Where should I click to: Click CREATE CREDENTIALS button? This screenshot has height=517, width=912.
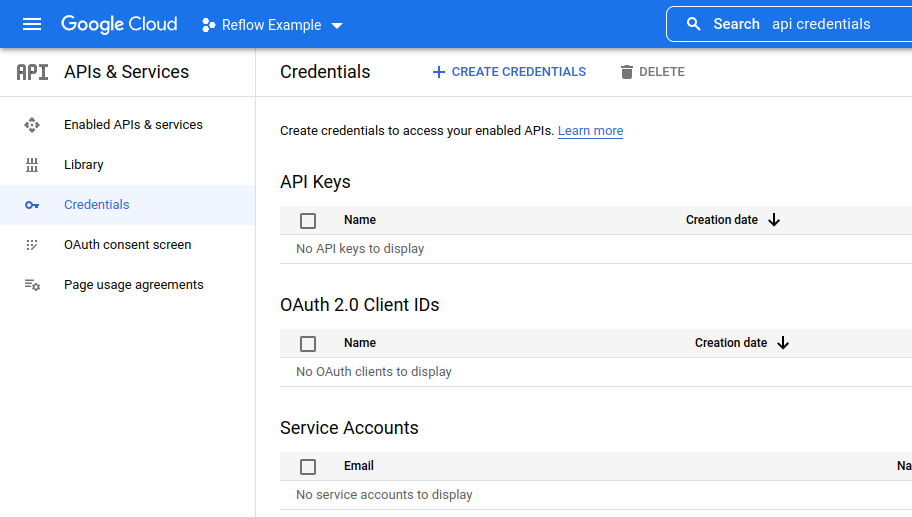509,72
